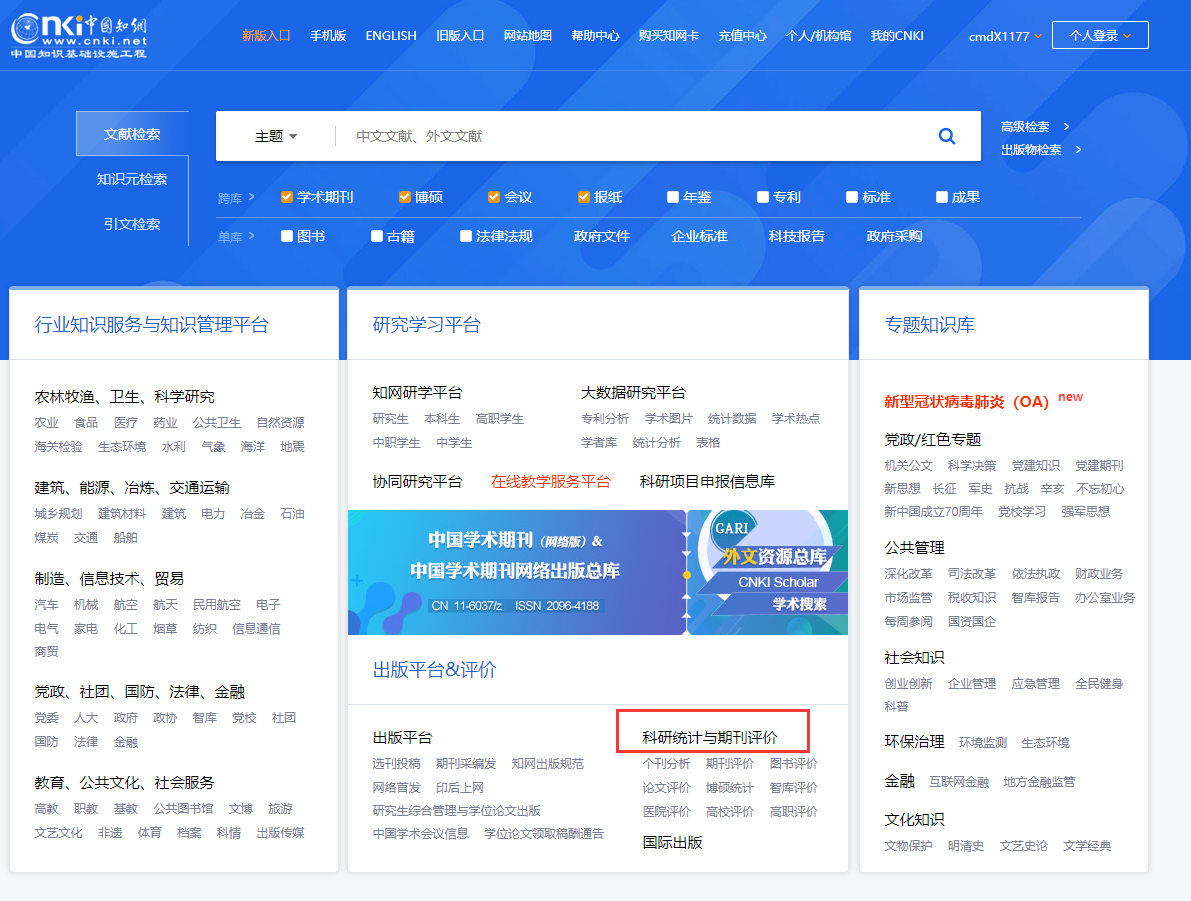Open 旧版入口 in top navigation
The width and height of the screenshot is (1191, 901).
click(x=460, y=36)
